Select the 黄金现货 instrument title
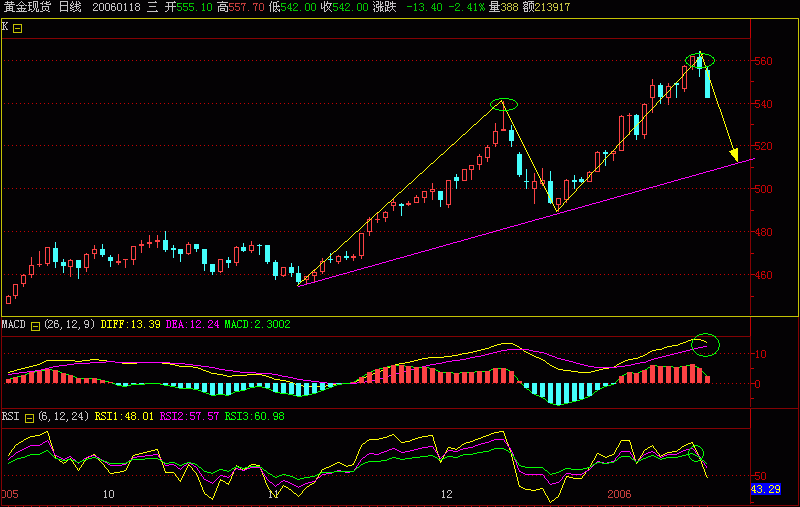Image resolution: width=800 pixels, height=507 pixels. (27, 7)
